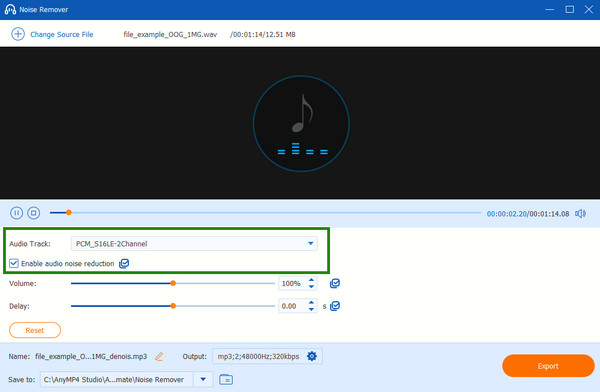Toggle Enable audio noise reduction checkbox
Image resolution: width=600 pixels, height=392 pixels.
pos(14,263)
